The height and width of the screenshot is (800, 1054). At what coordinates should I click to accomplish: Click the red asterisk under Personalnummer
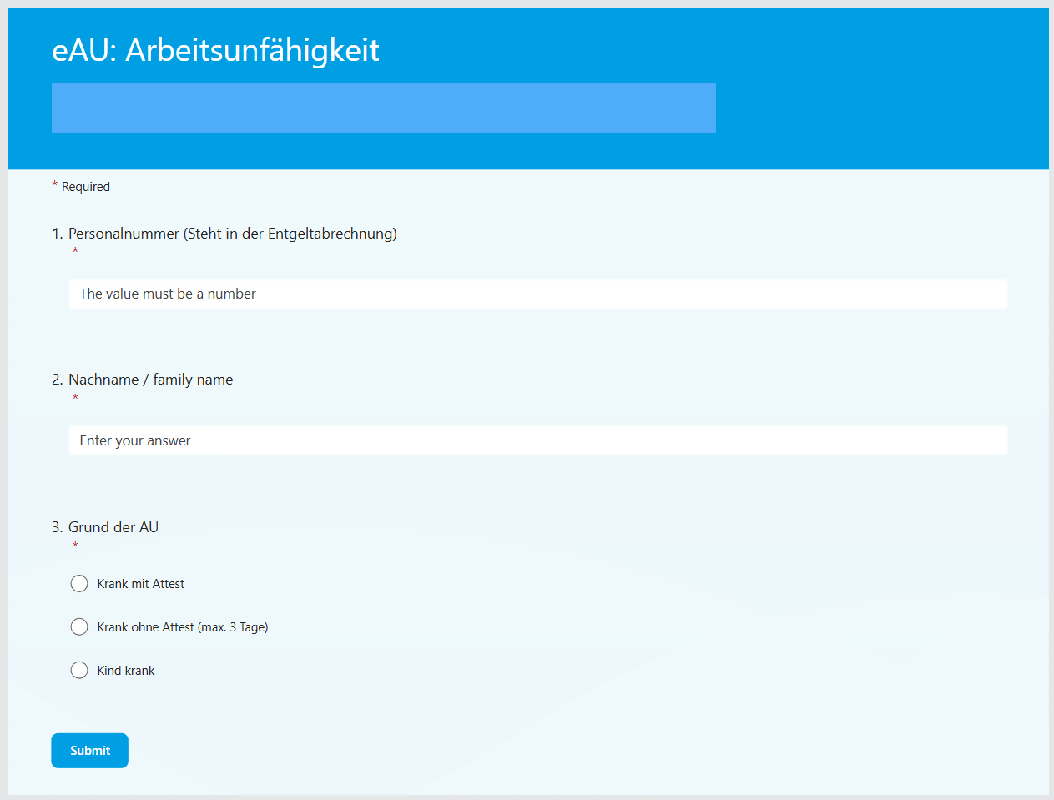click(75, 252)
